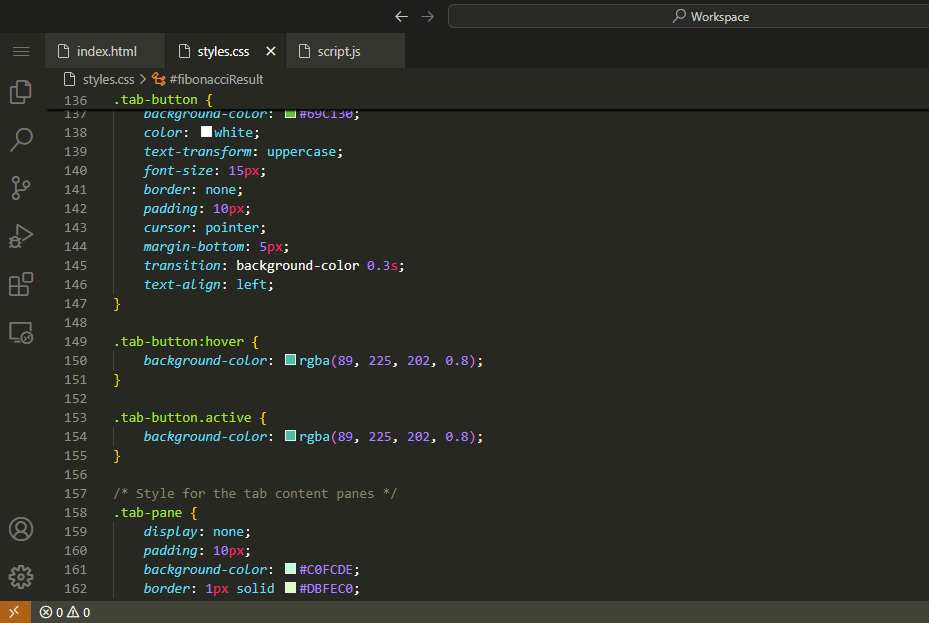Open the Search view icon
The image size is (929, 623).
tap(21, 140)
